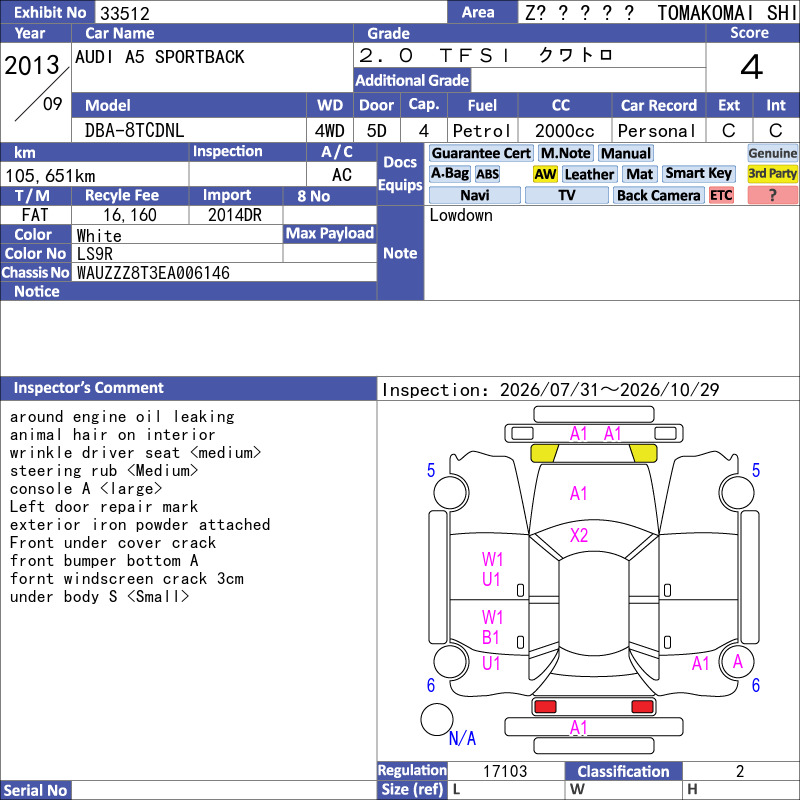The width and height of the screenshot is (800, 800).
Task: Click comment 'animal hair on interior'
Action: coord(113,435)
